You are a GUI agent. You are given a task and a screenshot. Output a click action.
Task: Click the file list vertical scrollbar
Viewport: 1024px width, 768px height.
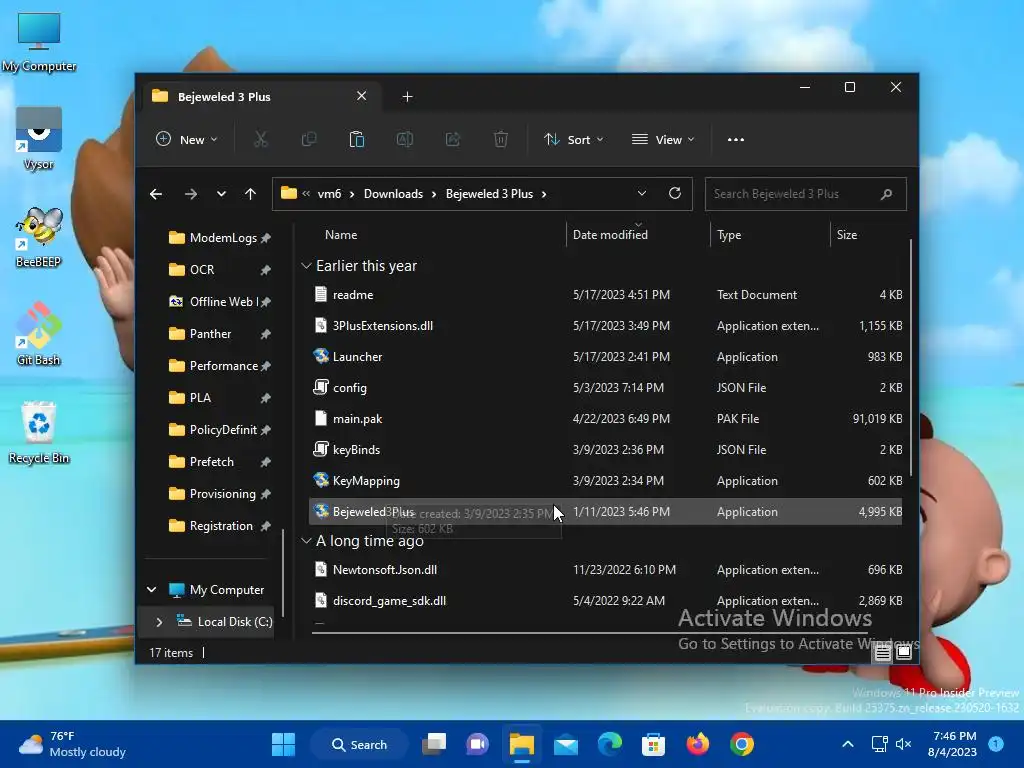point(910,358)
